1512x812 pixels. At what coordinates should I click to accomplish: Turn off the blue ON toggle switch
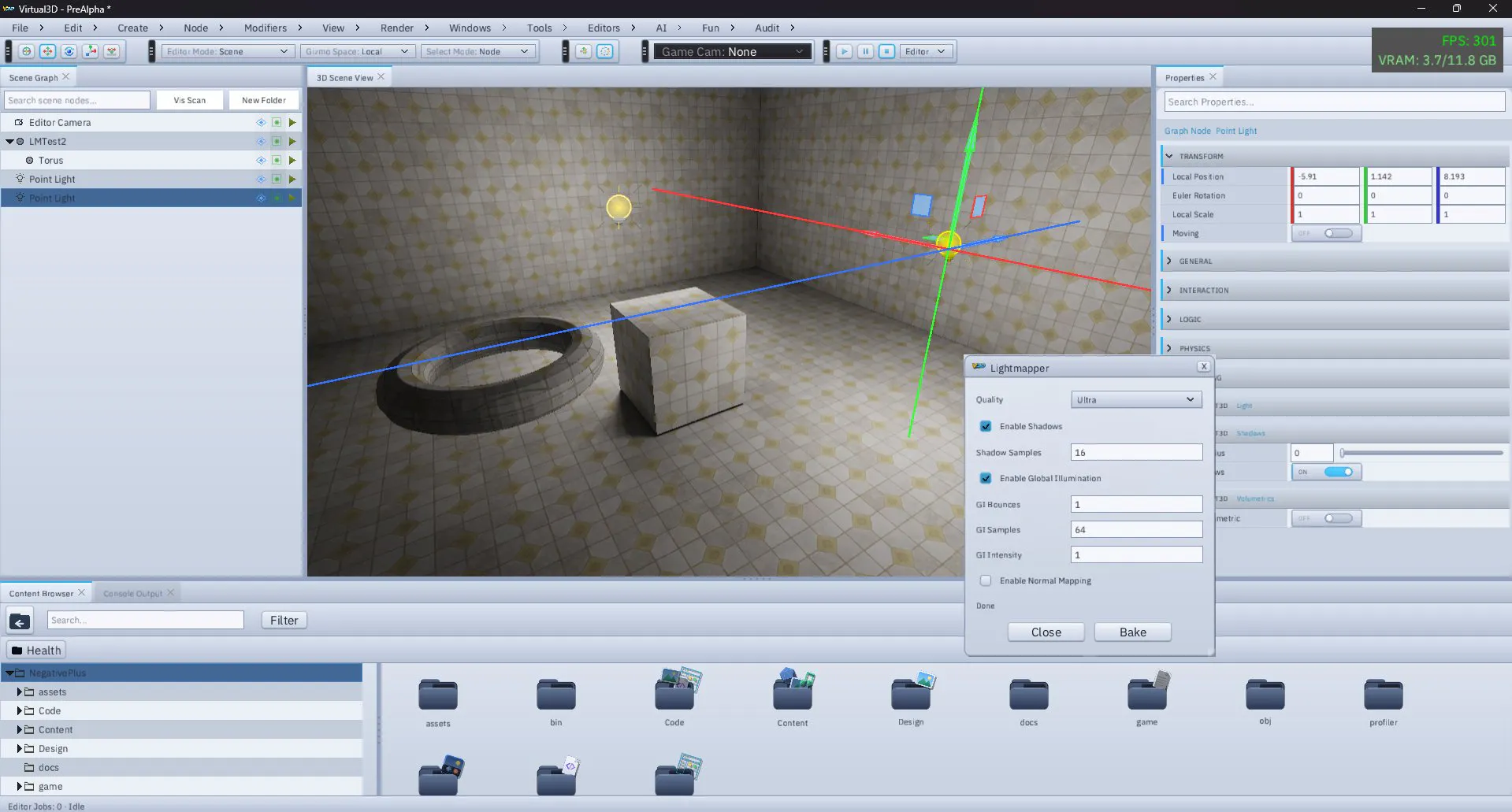(1327, 472)
